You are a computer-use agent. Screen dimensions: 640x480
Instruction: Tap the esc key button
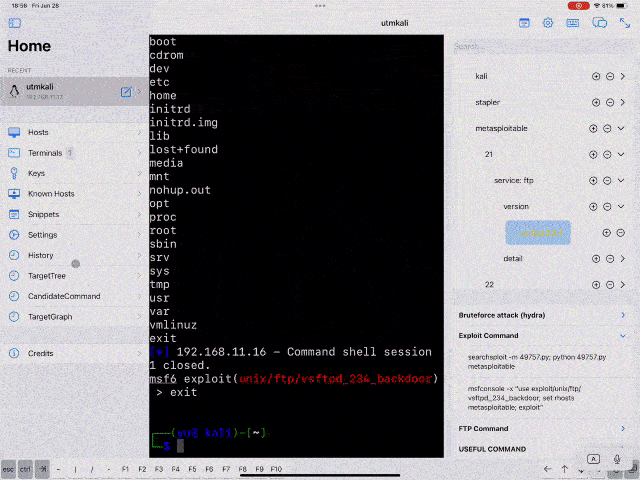(9, 469)
